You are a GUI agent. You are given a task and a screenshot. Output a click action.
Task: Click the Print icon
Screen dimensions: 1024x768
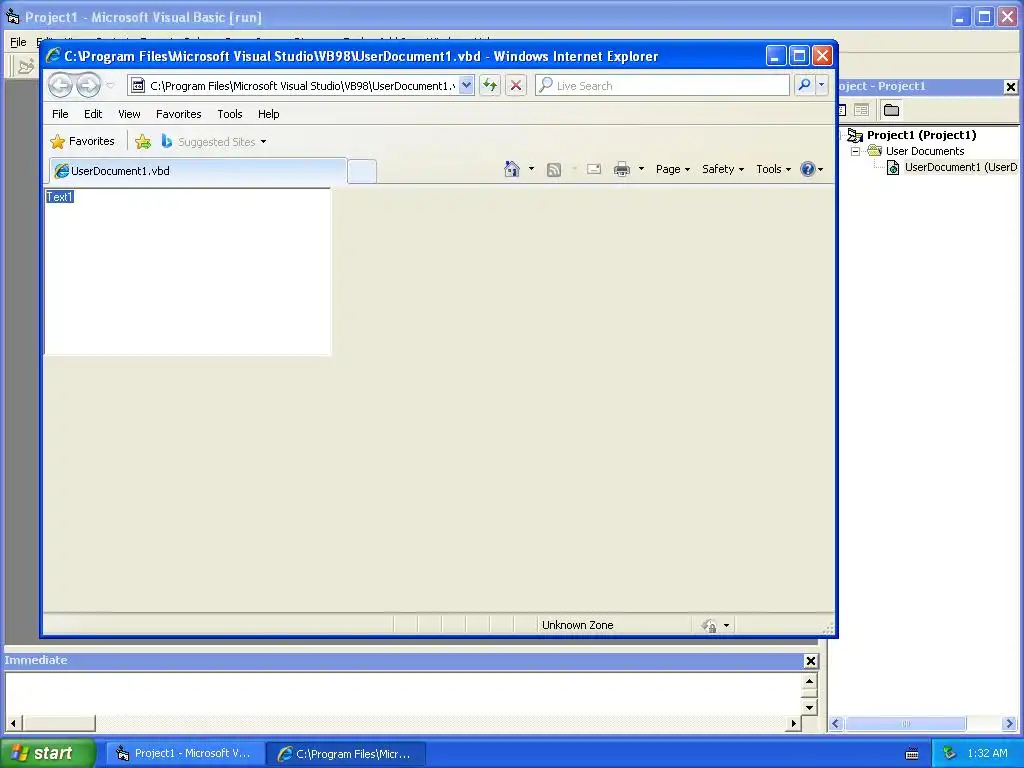click(x=622, y=169)
